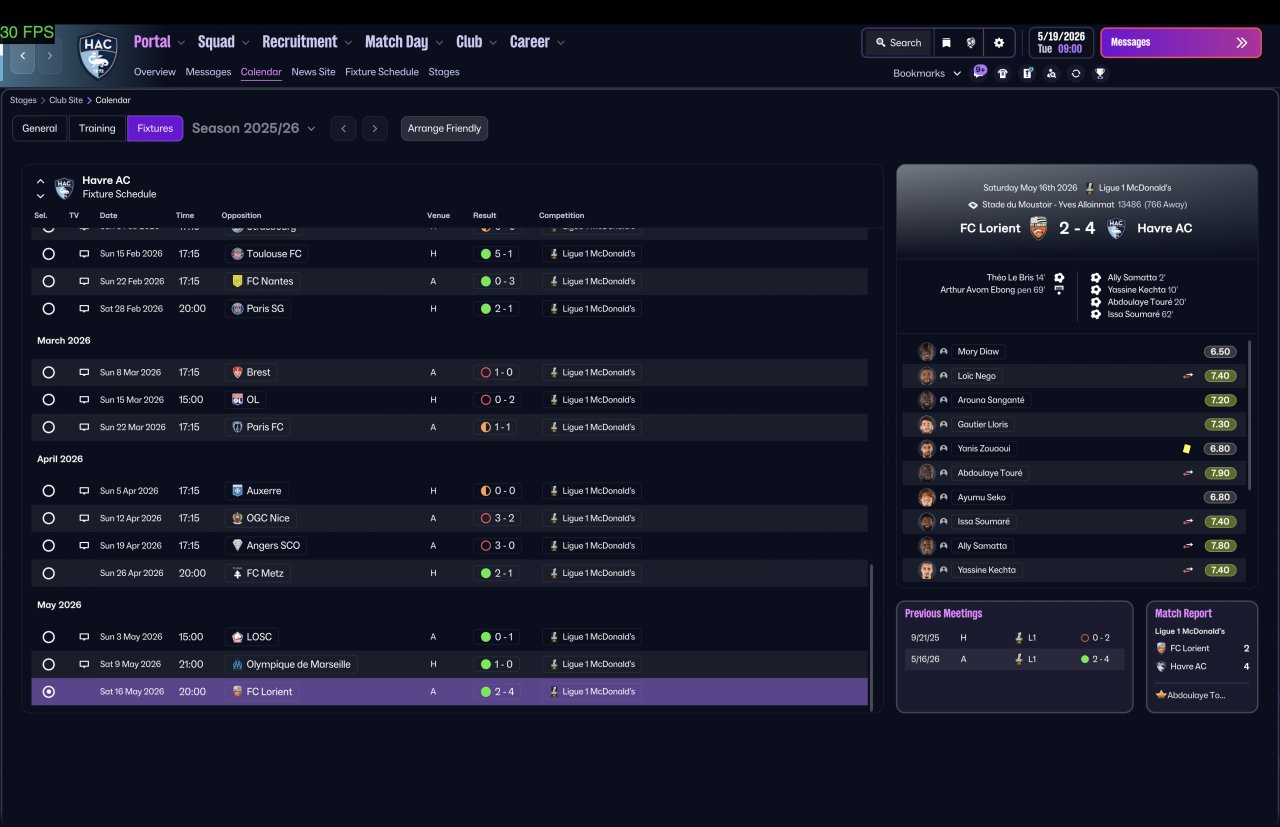The width and height of the screenshot is (1280, 827).
Task: Click the goal icon beside Ally Samatta 2'
Action: point(1096,277)
